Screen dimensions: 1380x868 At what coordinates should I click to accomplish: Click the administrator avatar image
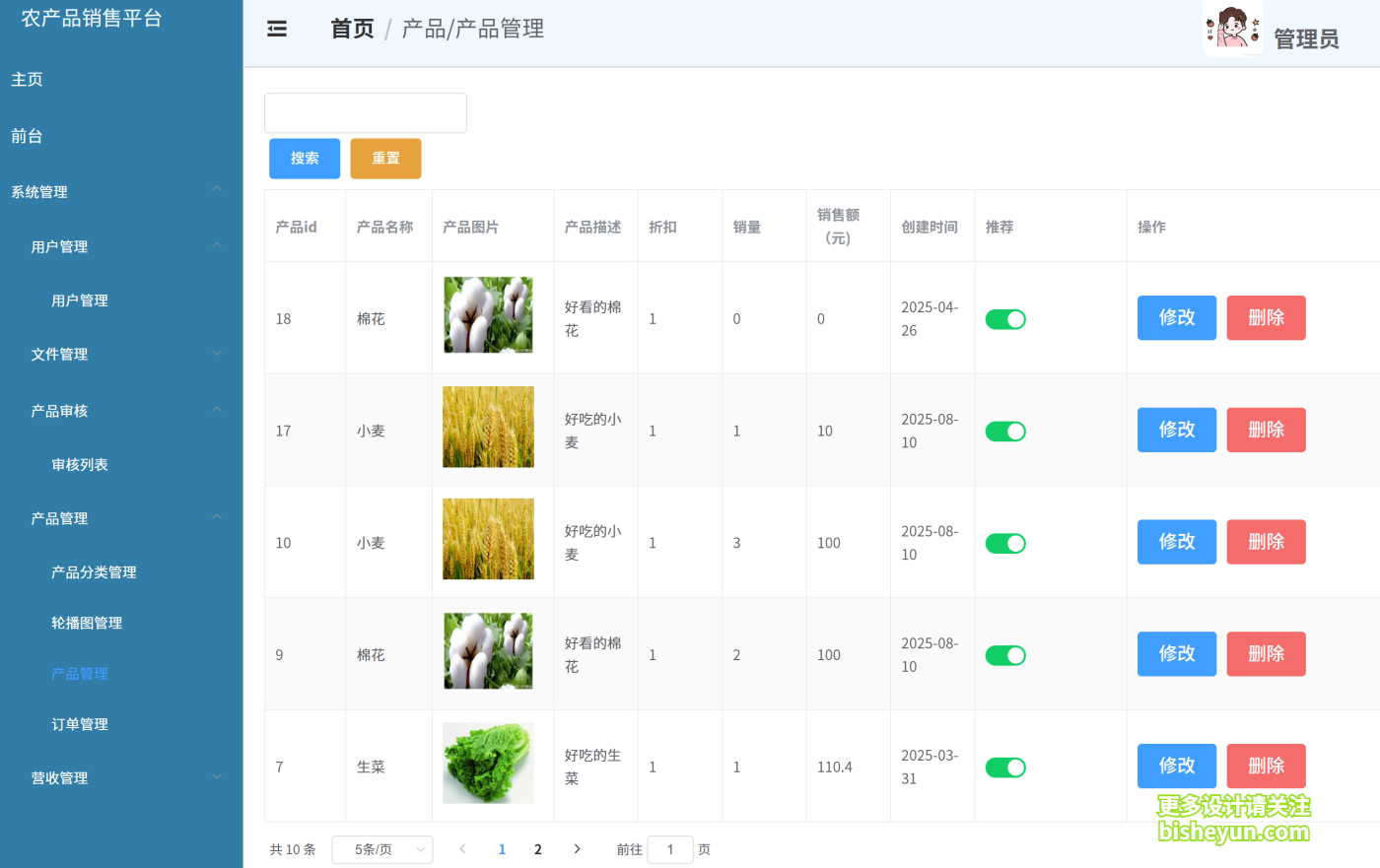(1232, 29)
